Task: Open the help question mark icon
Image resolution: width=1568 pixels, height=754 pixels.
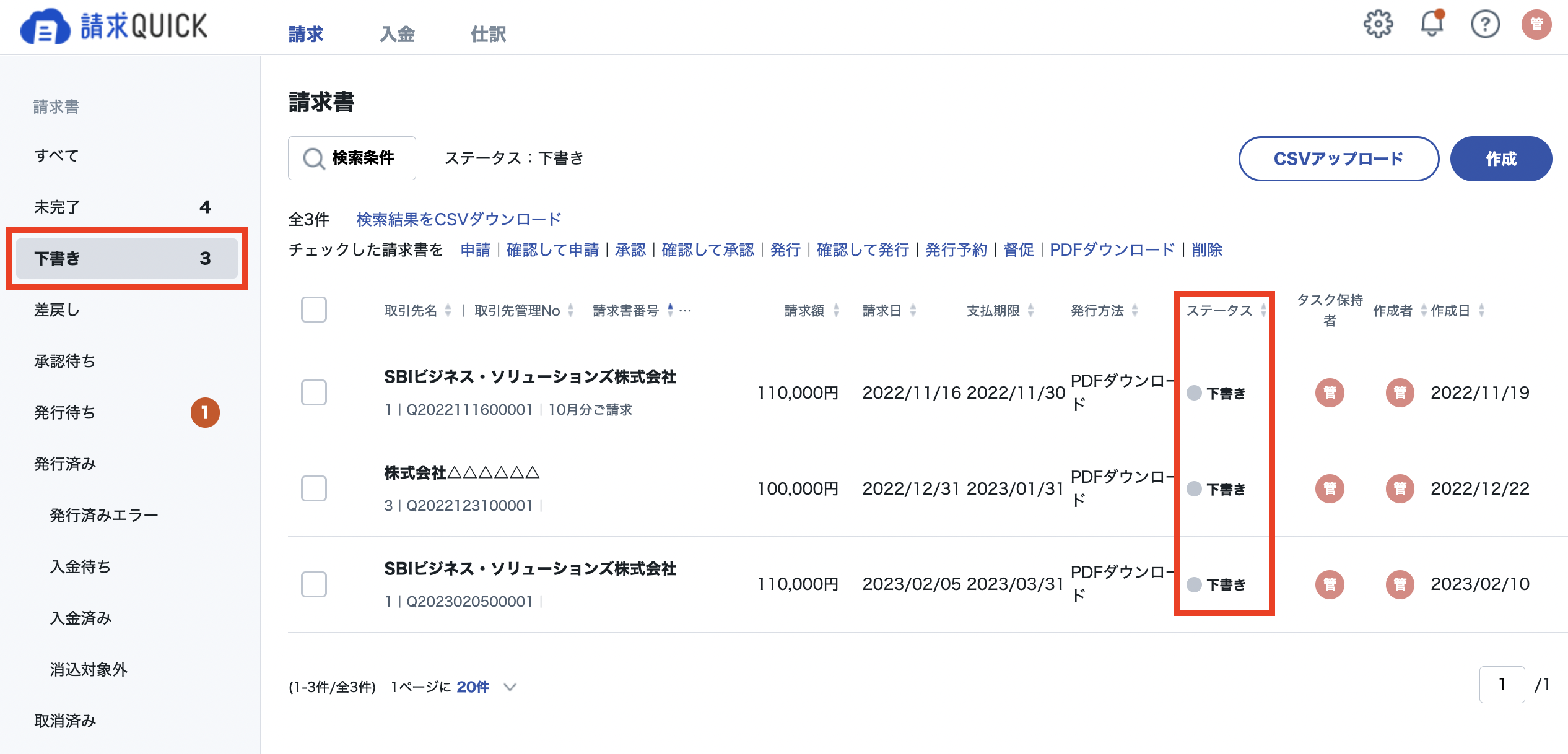Action: pos(1485,25)
